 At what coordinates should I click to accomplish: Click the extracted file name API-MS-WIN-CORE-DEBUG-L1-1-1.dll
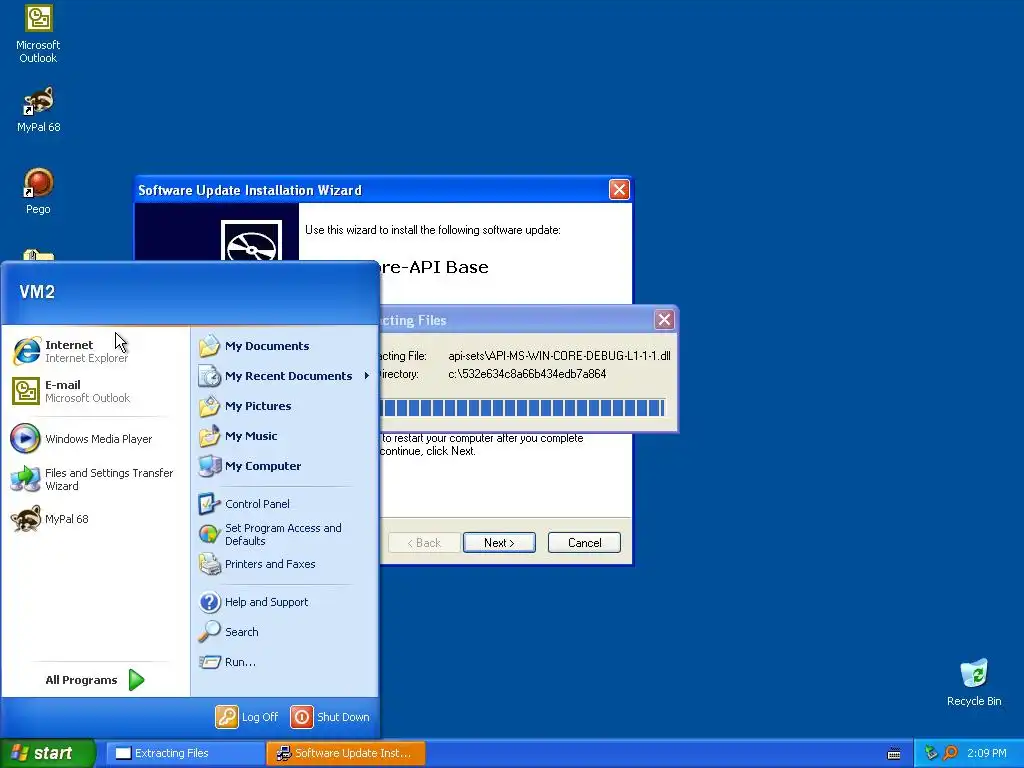pyautogui.click(x=579, y=356)
